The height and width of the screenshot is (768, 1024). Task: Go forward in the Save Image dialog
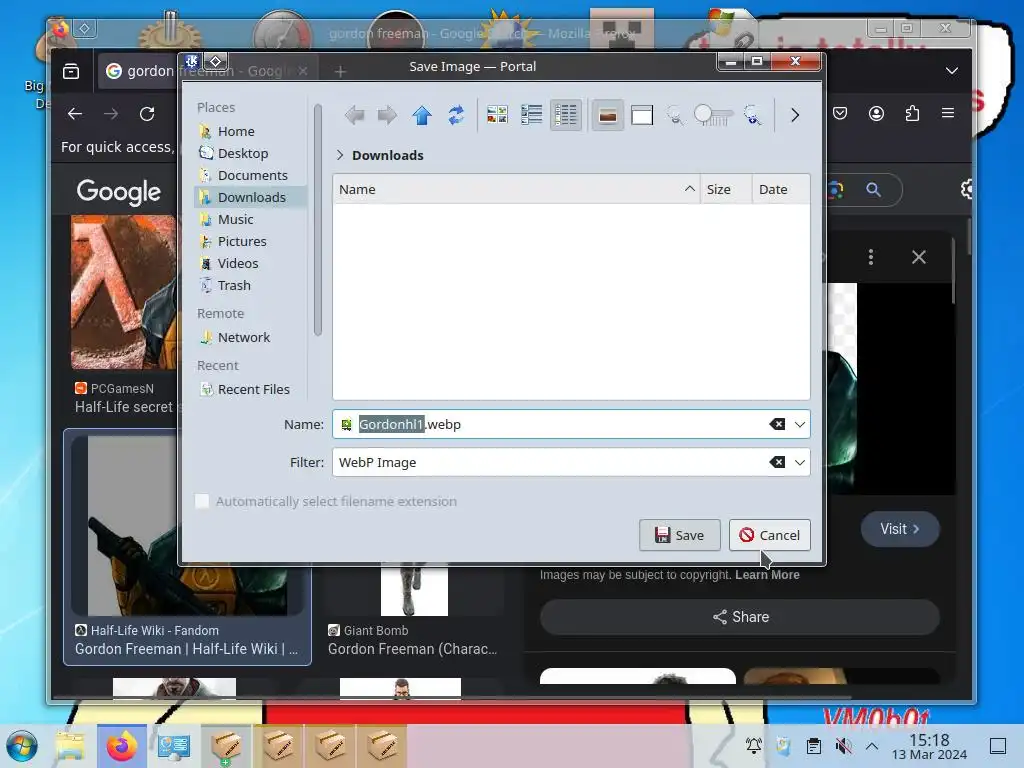387,116
